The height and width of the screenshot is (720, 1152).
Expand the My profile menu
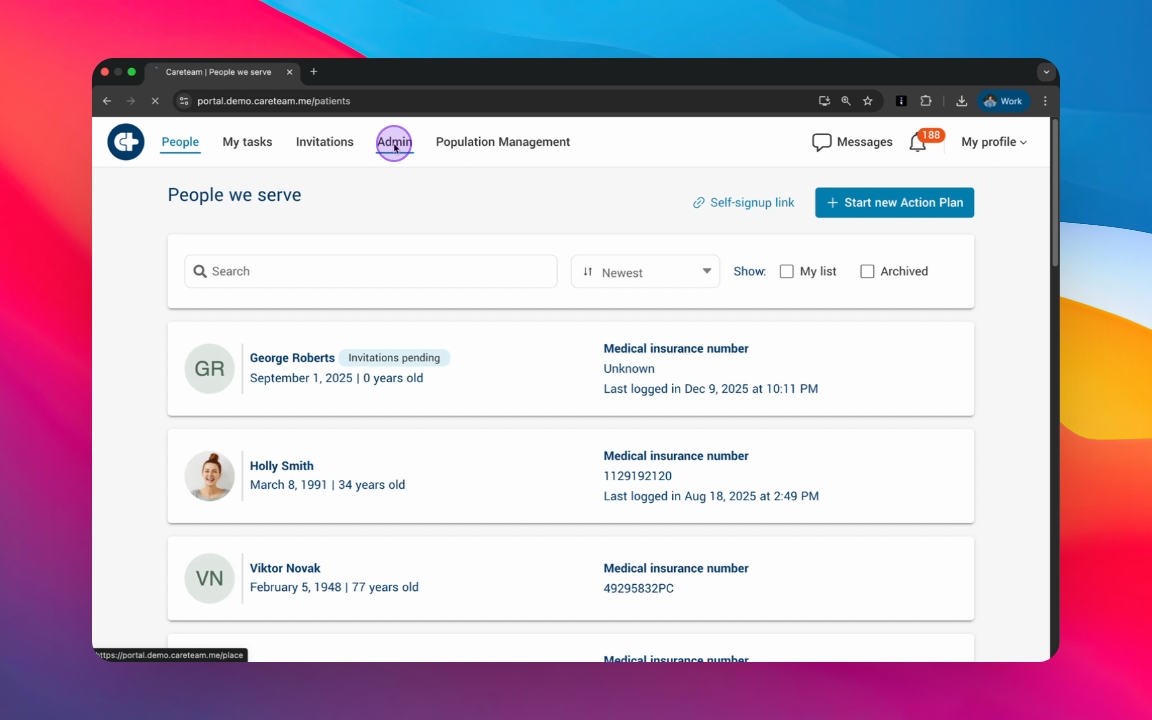pos(994,142)
